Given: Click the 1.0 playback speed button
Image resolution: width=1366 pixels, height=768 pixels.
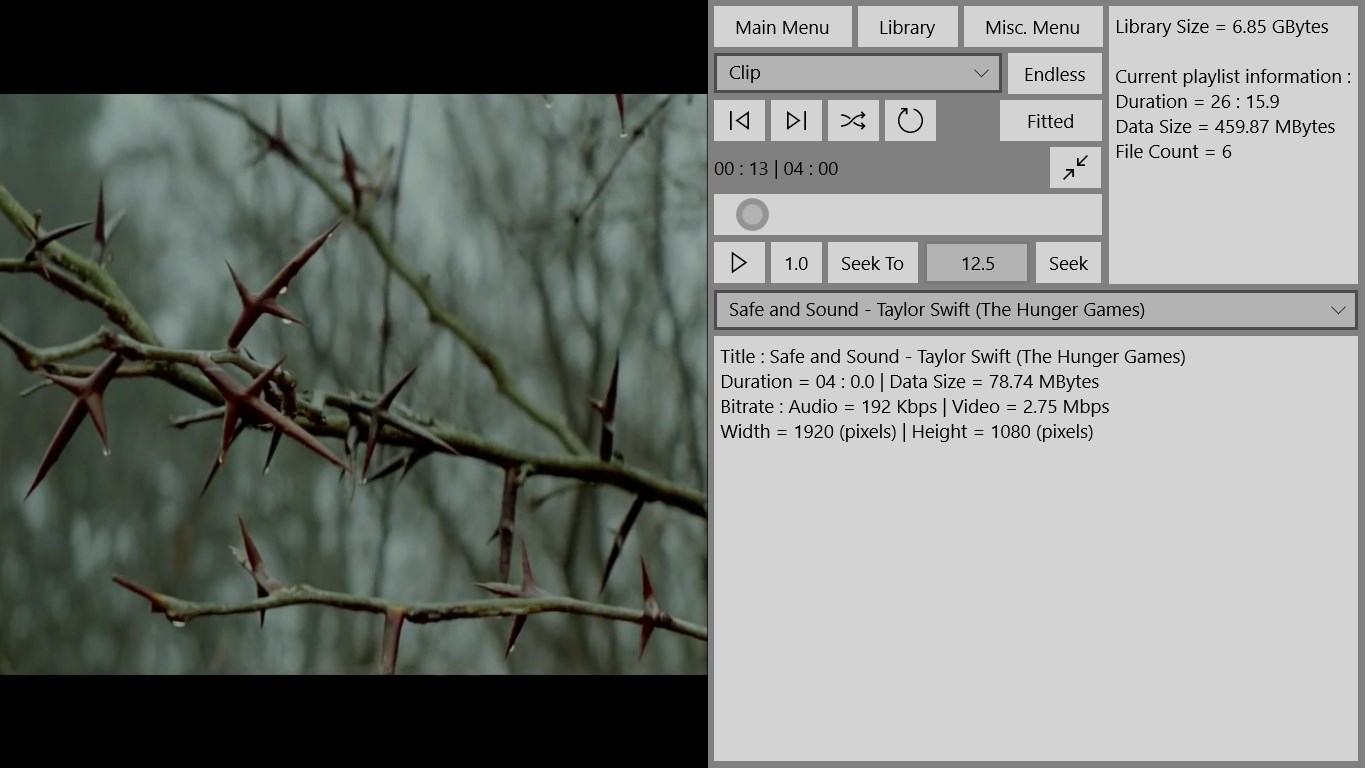Looking at the screenshot, I should pos(796,263).
